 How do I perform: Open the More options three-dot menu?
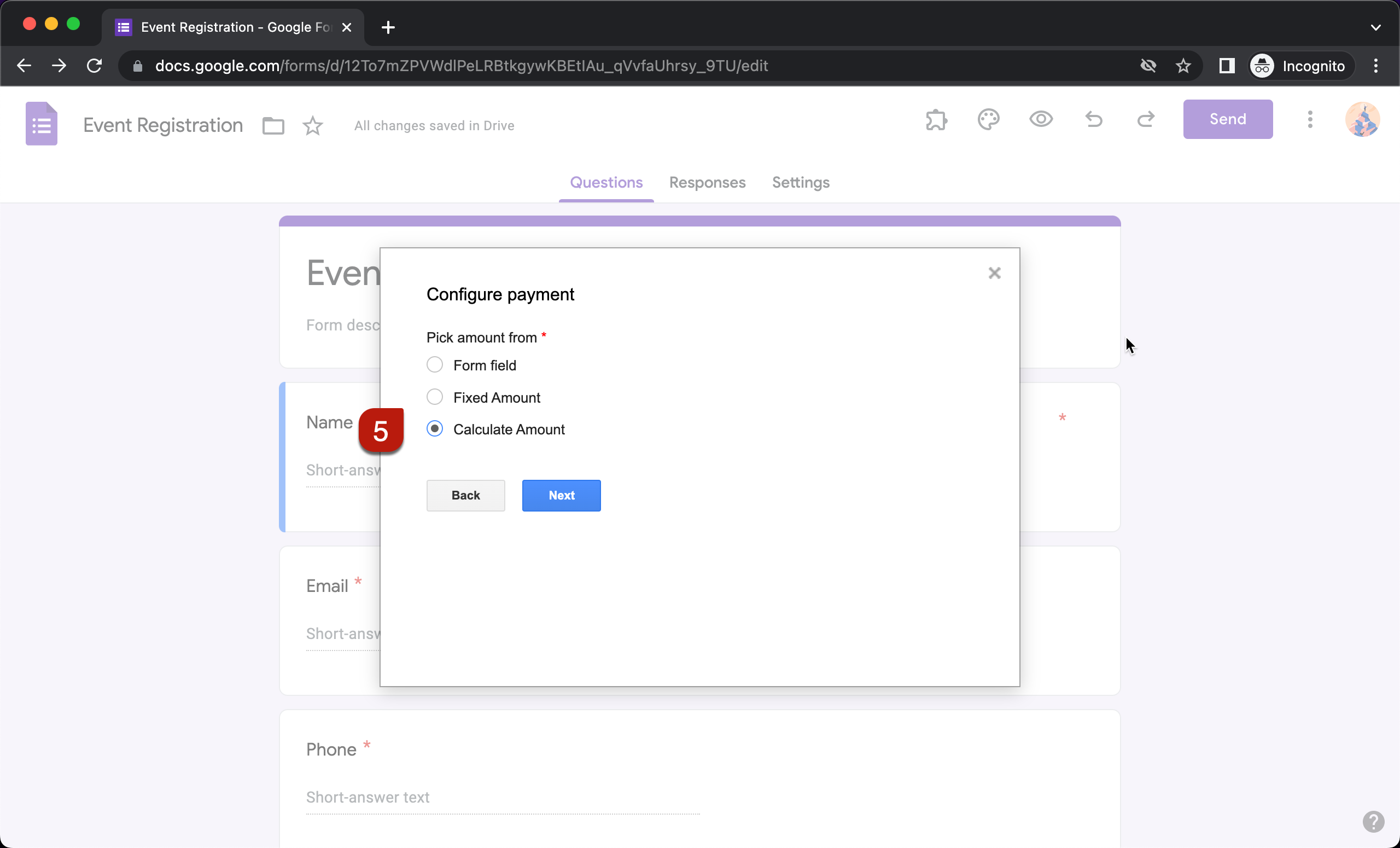tap(1310, 119)
